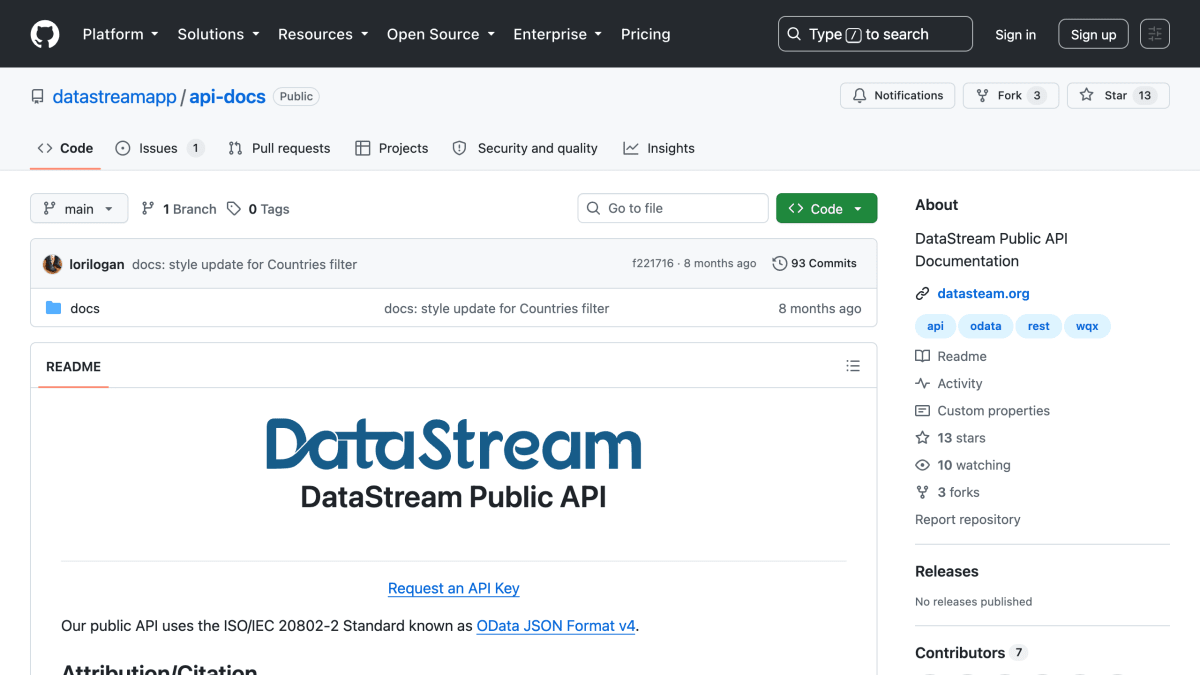The width and height of the screenshot is (1200, 675).
Task: Open the api-docs repository link
Action: [227, 97]
